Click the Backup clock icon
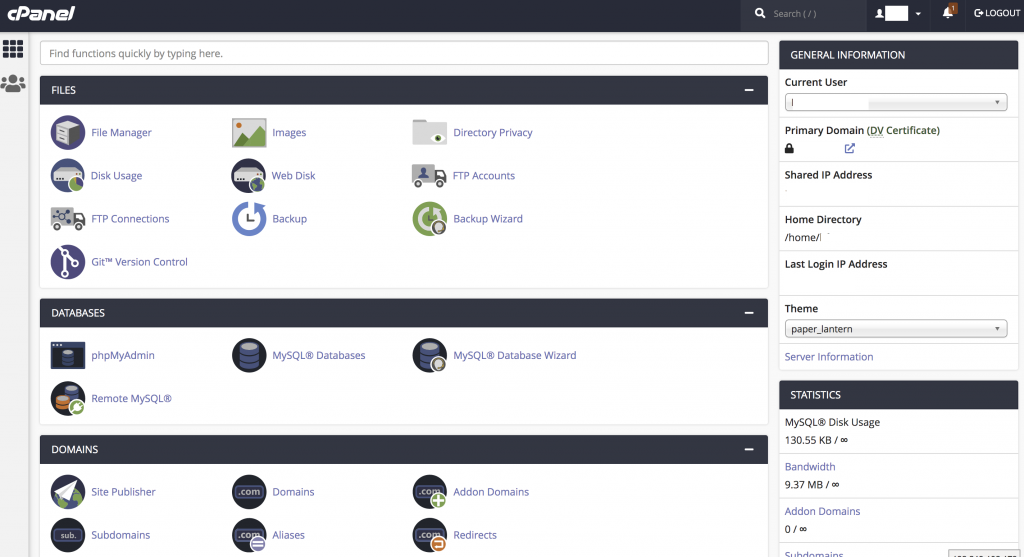 pyautogui.click(x=249, y=219)
